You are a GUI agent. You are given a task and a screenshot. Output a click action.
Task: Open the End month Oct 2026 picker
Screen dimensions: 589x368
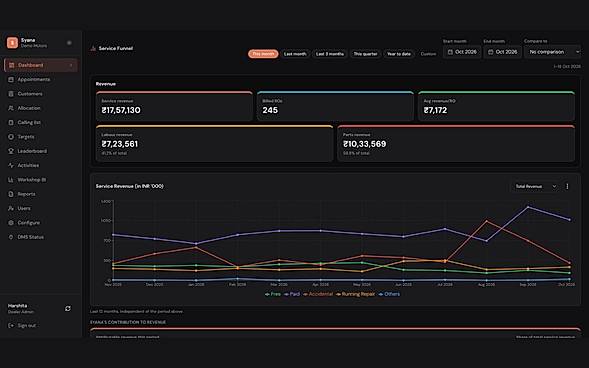click(503, 52)
